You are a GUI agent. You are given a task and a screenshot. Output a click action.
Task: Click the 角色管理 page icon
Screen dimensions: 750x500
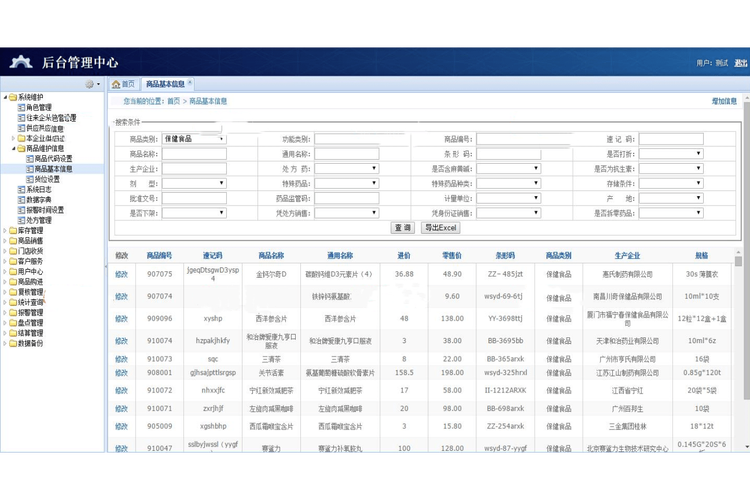(x=21, y=108)
